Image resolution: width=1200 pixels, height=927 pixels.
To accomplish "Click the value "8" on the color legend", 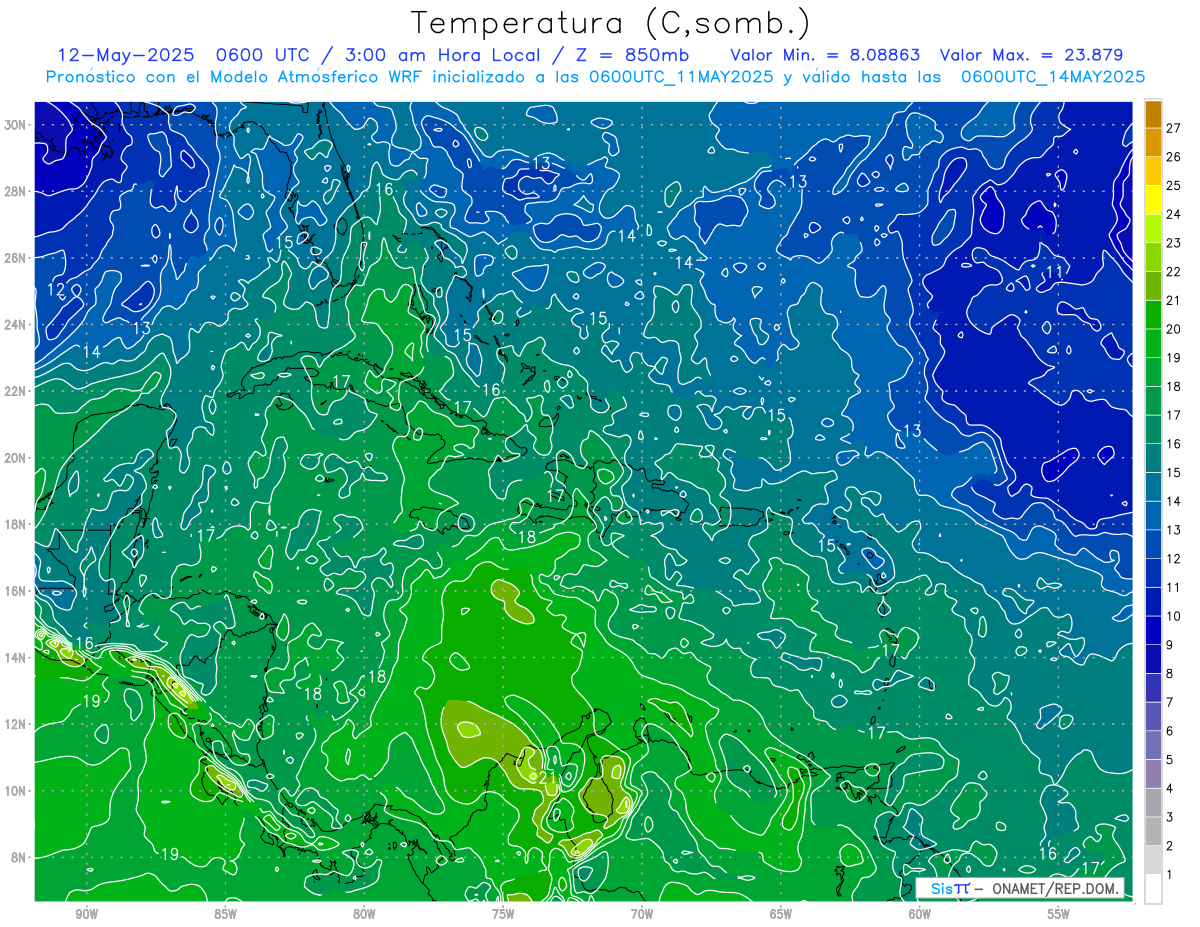I will tap(1169, 673).
